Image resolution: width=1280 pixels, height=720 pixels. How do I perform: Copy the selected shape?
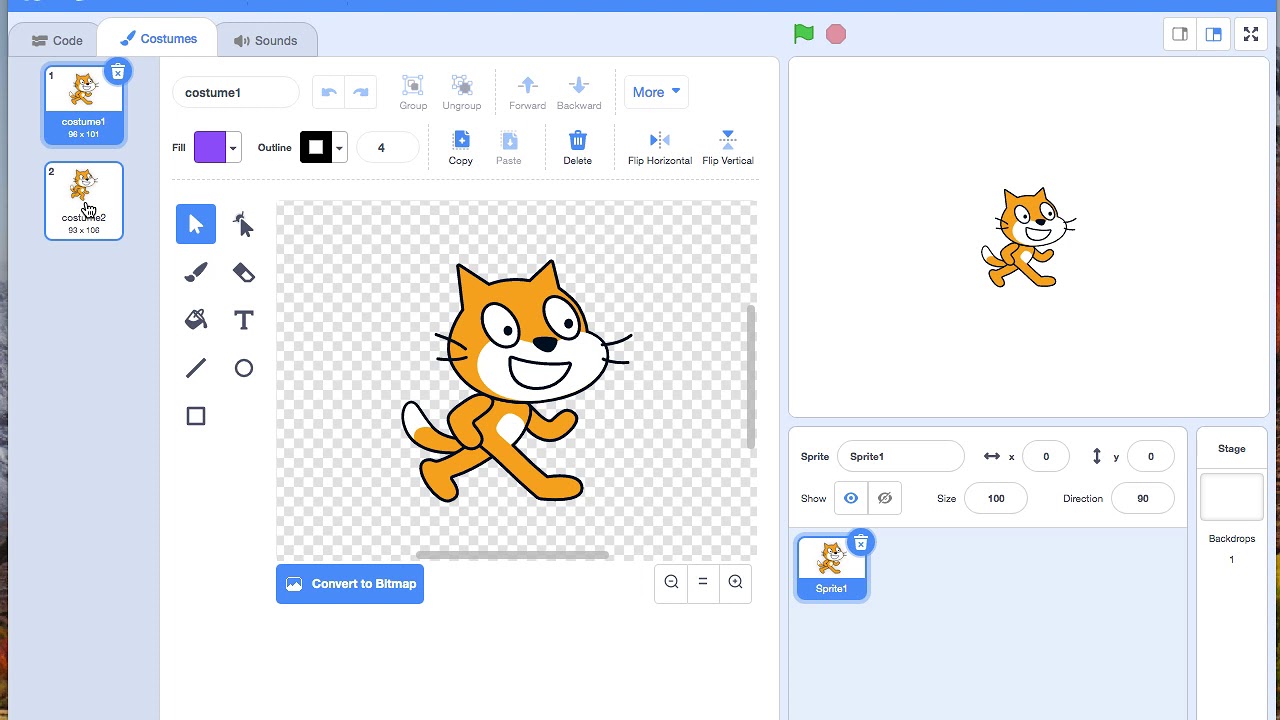coord(461,147)
